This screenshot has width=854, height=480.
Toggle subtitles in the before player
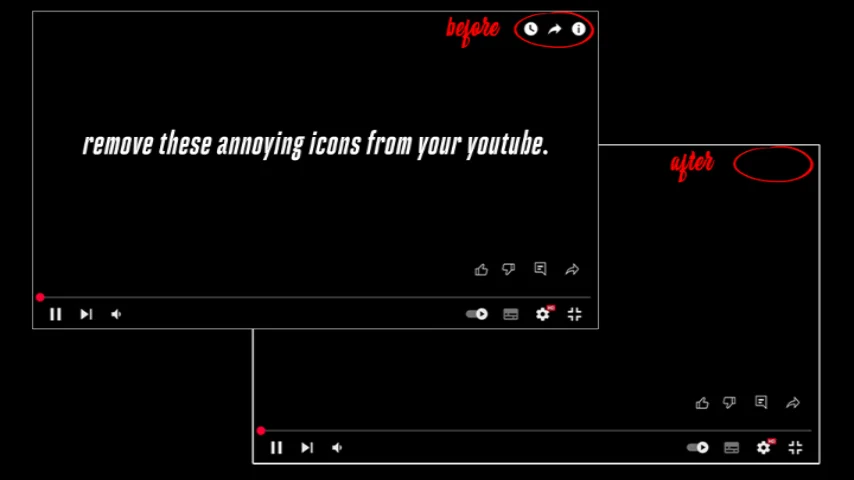511,314
